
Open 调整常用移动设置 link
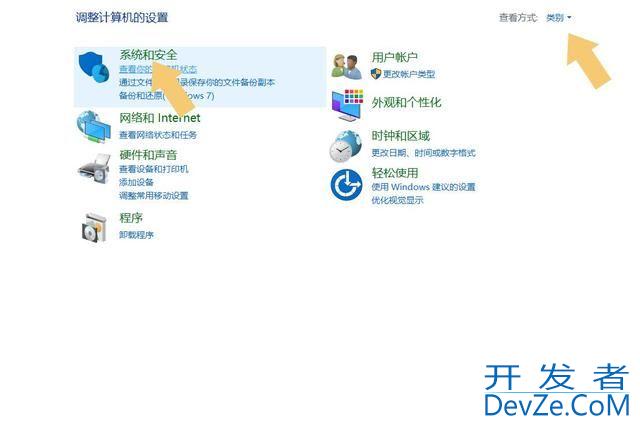[x=154, y=196]
